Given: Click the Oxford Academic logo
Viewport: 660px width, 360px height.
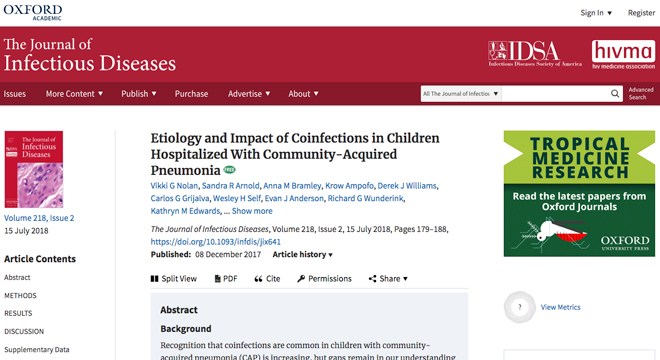Looking at the screenshot, I should click(33, 12).
